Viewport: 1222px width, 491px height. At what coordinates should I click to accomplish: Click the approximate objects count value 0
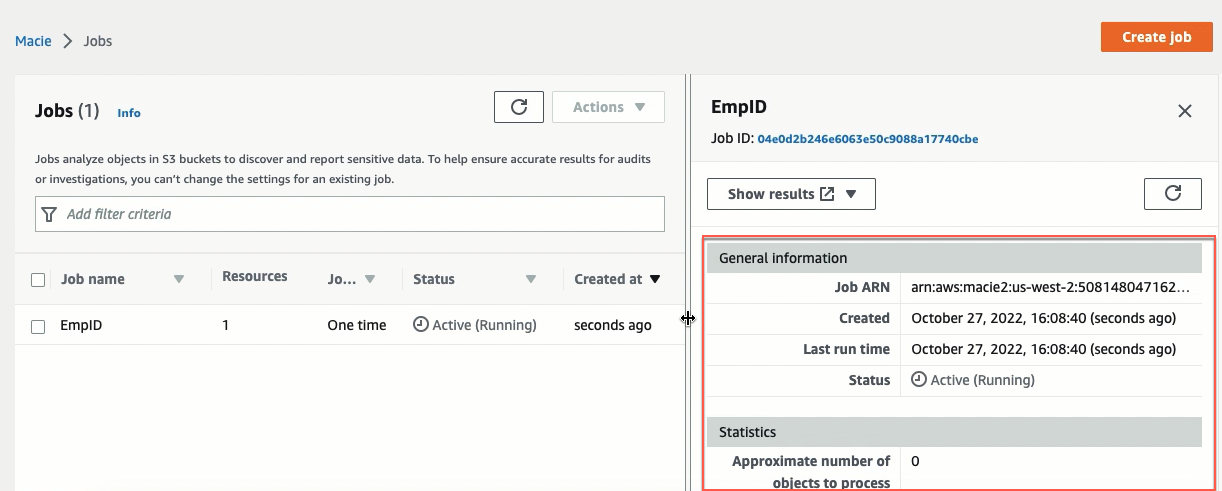point(915,461)
